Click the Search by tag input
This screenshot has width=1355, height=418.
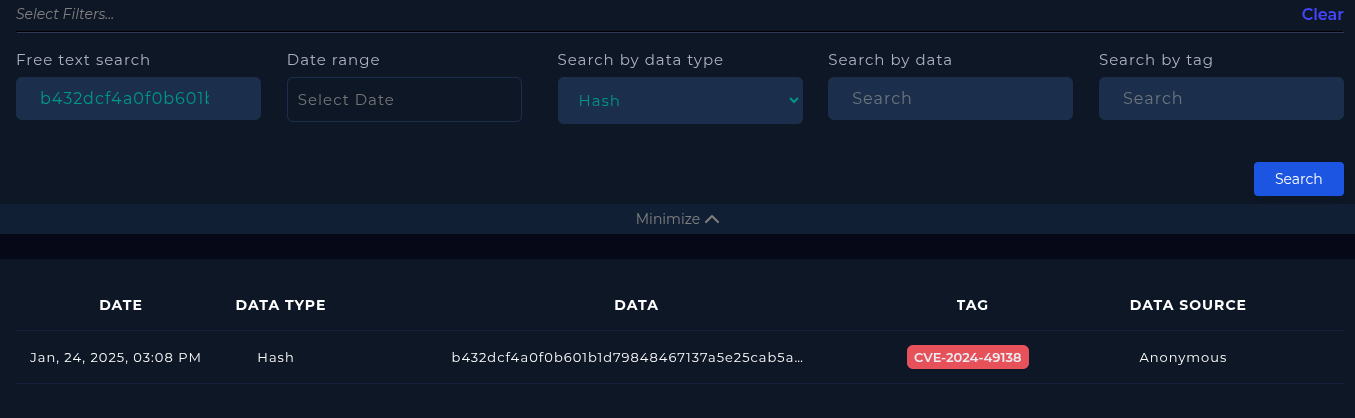pos(1221,98)
